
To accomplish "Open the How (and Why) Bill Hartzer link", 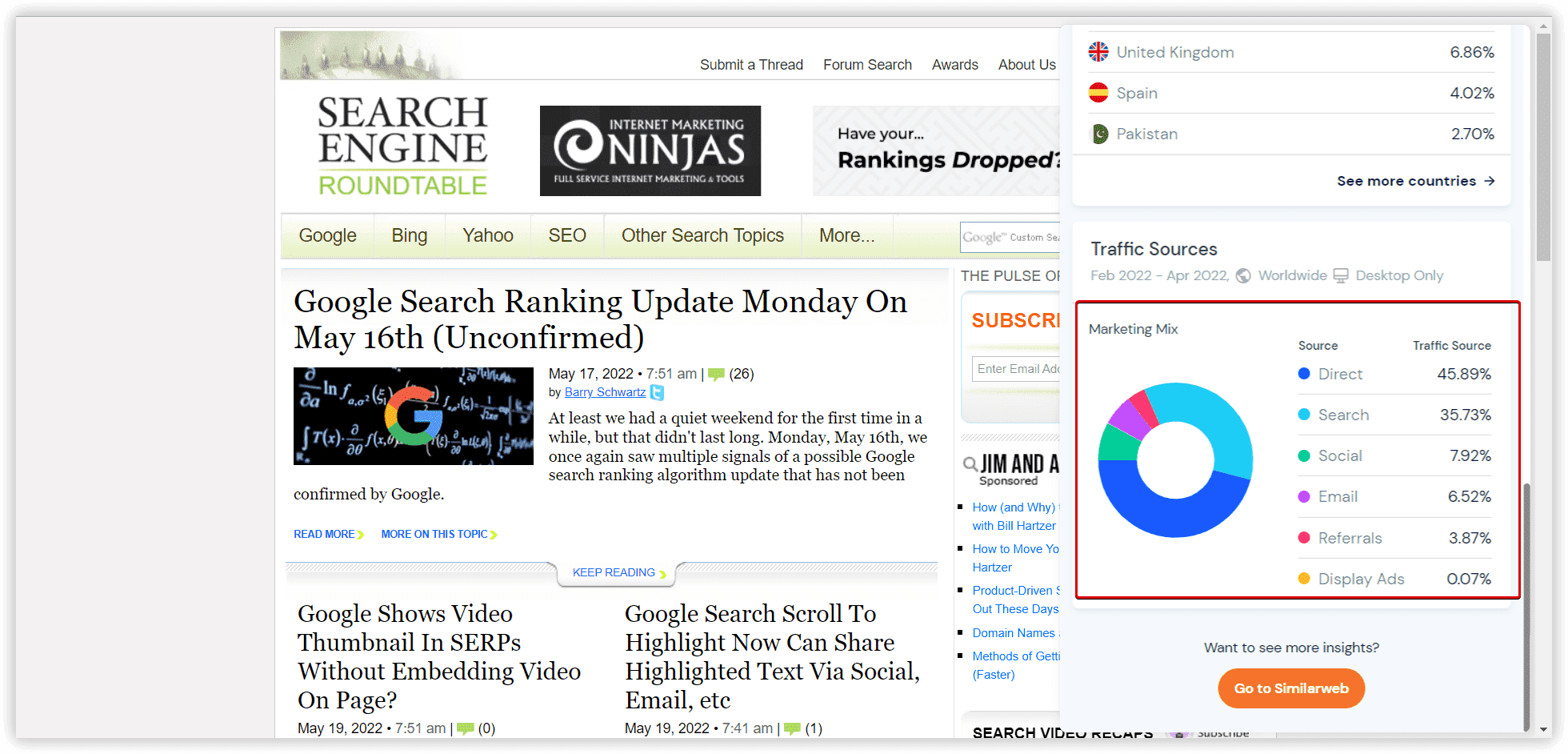I will point(1014,516).
